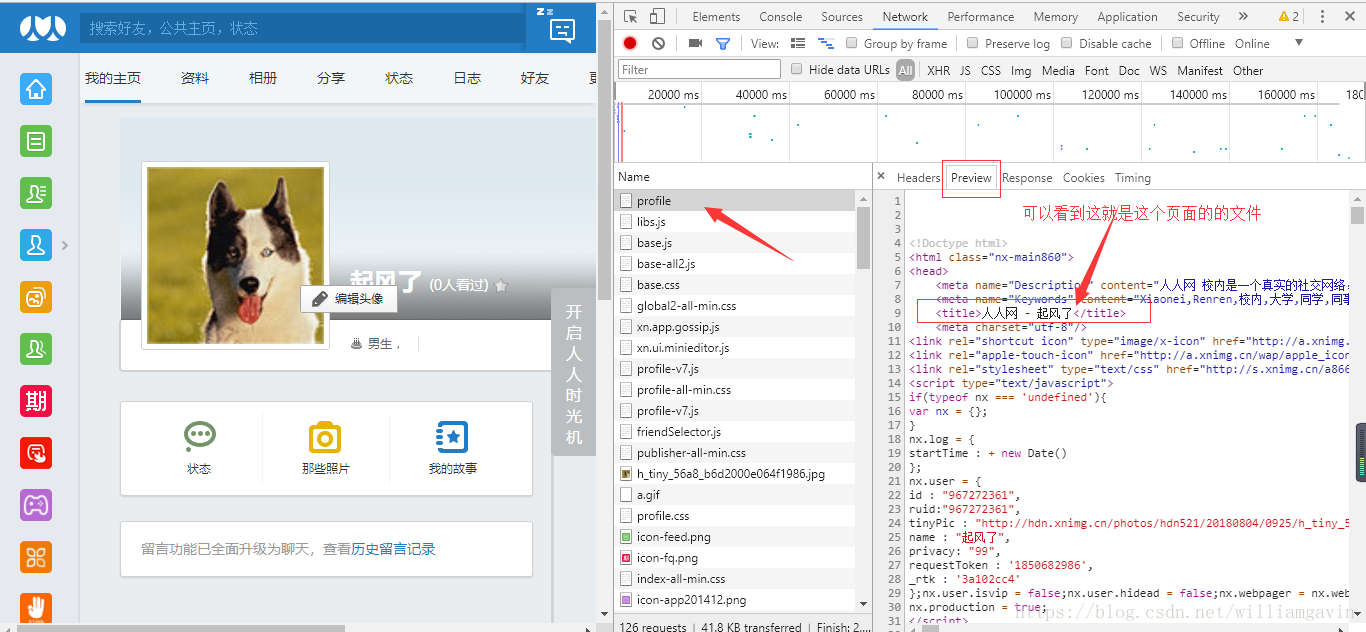Open the 我的故事 star icon
Image resolution: width=1366 pixels, height=632 pixels.
pos(452,437)
